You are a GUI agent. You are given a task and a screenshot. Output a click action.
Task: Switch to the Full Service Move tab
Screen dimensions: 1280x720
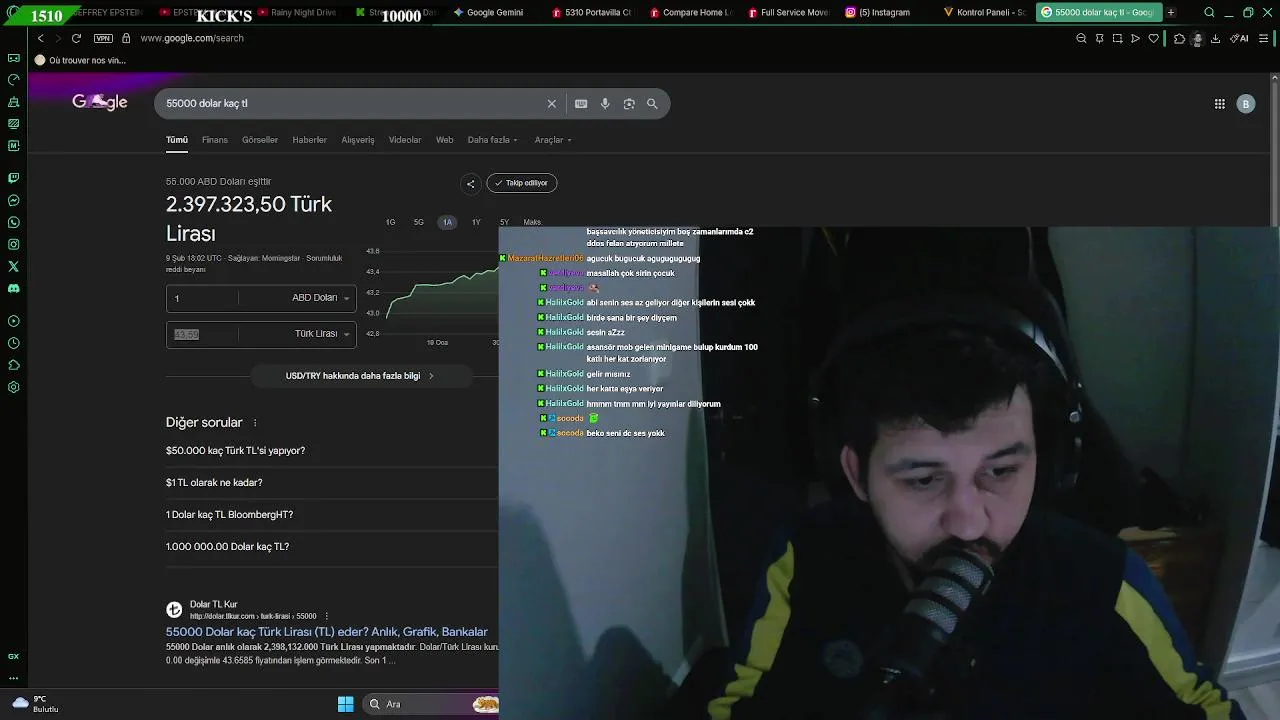788,12
